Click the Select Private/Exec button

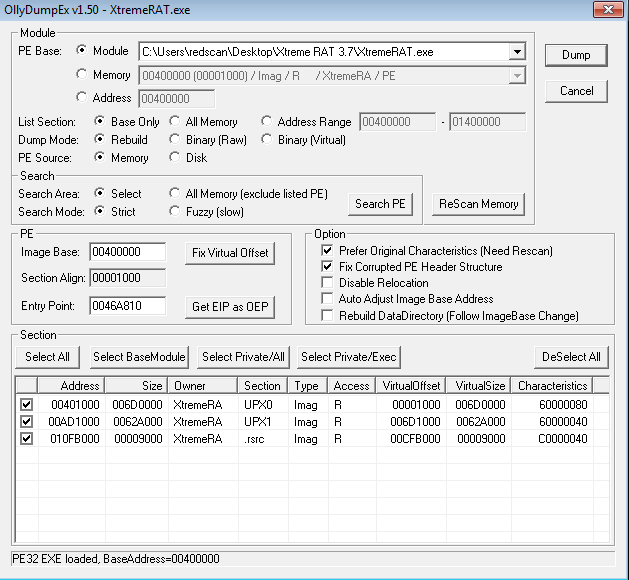point(349,357)
